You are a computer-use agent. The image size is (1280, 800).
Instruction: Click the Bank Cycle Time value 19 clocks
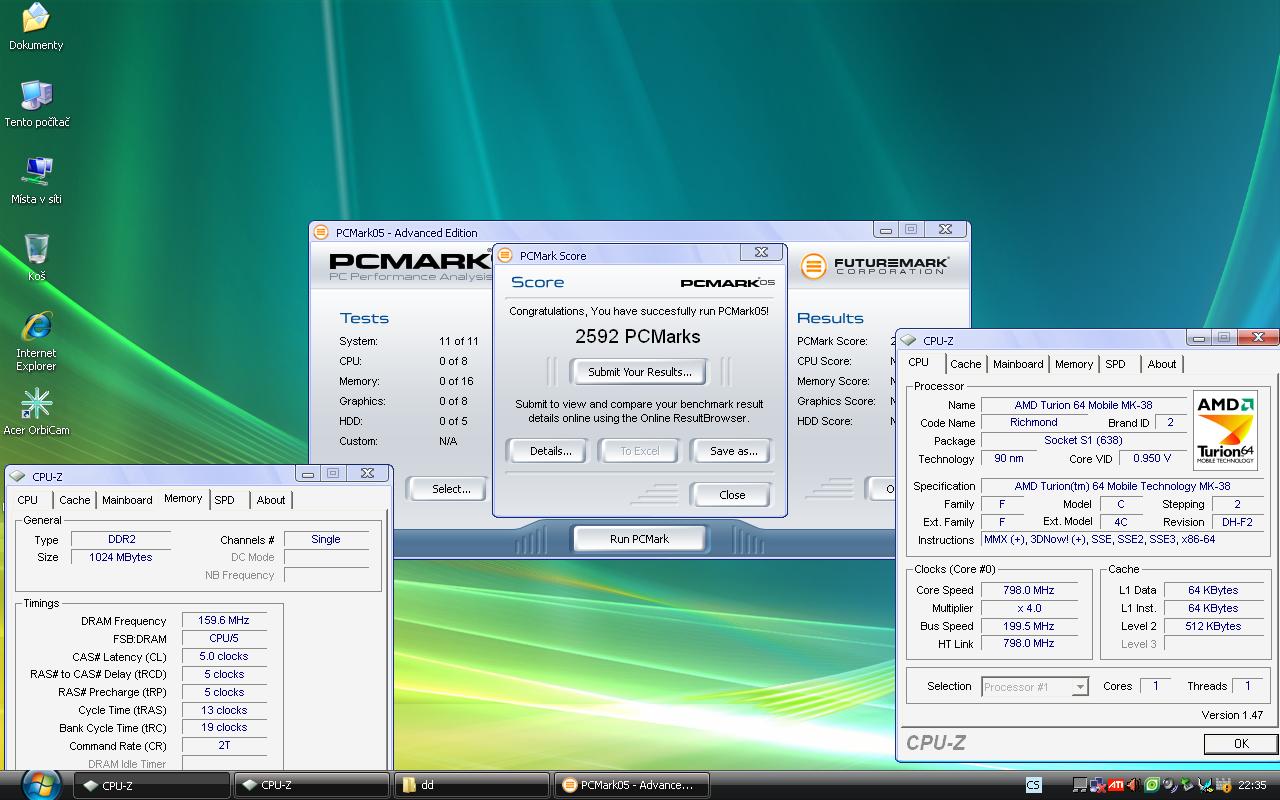[224, 728]
